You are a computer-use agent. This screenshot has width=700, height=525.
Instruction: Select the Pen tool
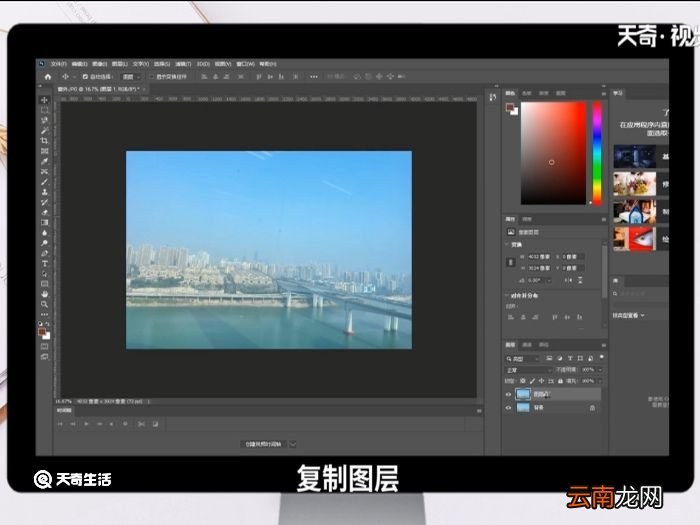[44, 254]
